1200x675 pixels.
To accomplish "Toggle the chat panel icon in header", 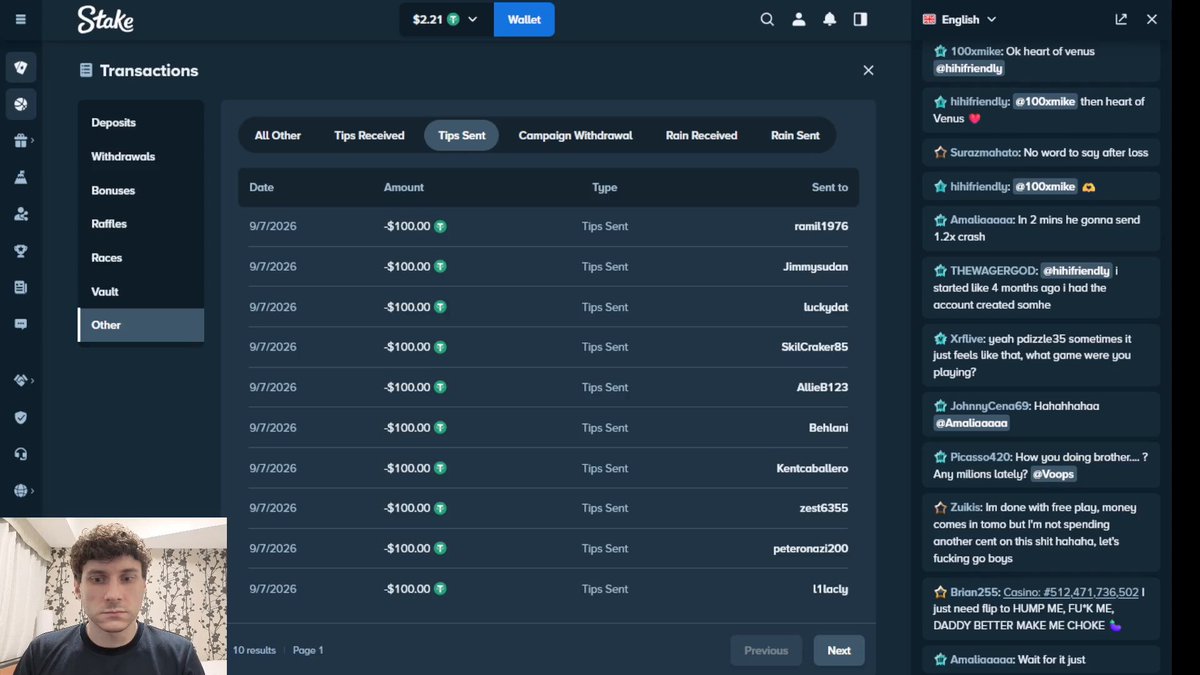I will (x=860, y=19).
